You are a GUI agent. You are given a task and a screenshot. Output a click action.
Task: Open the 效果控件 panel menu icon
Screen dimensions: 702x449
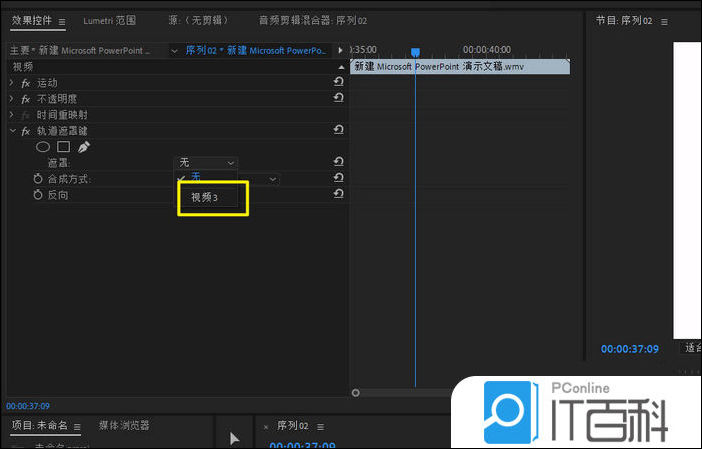(62, 21)
